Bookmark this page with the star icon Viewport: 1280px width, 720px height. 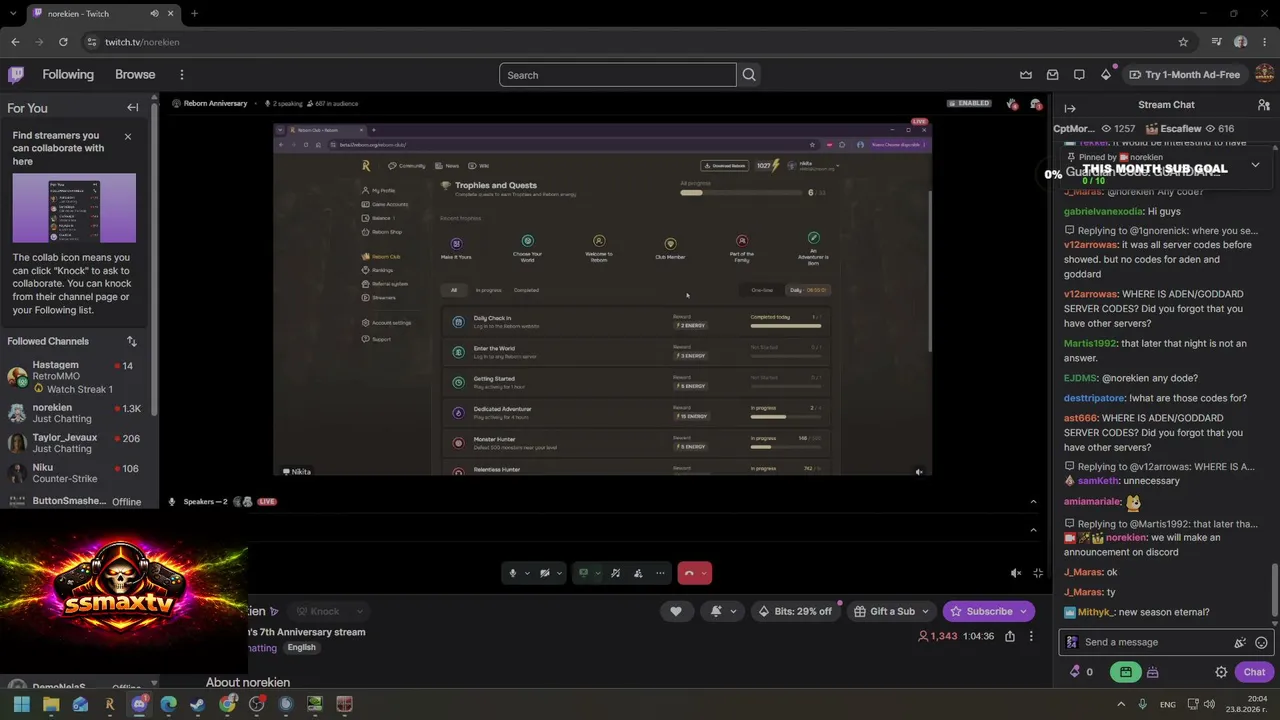pyautogui.click(x=1183, y=42)
